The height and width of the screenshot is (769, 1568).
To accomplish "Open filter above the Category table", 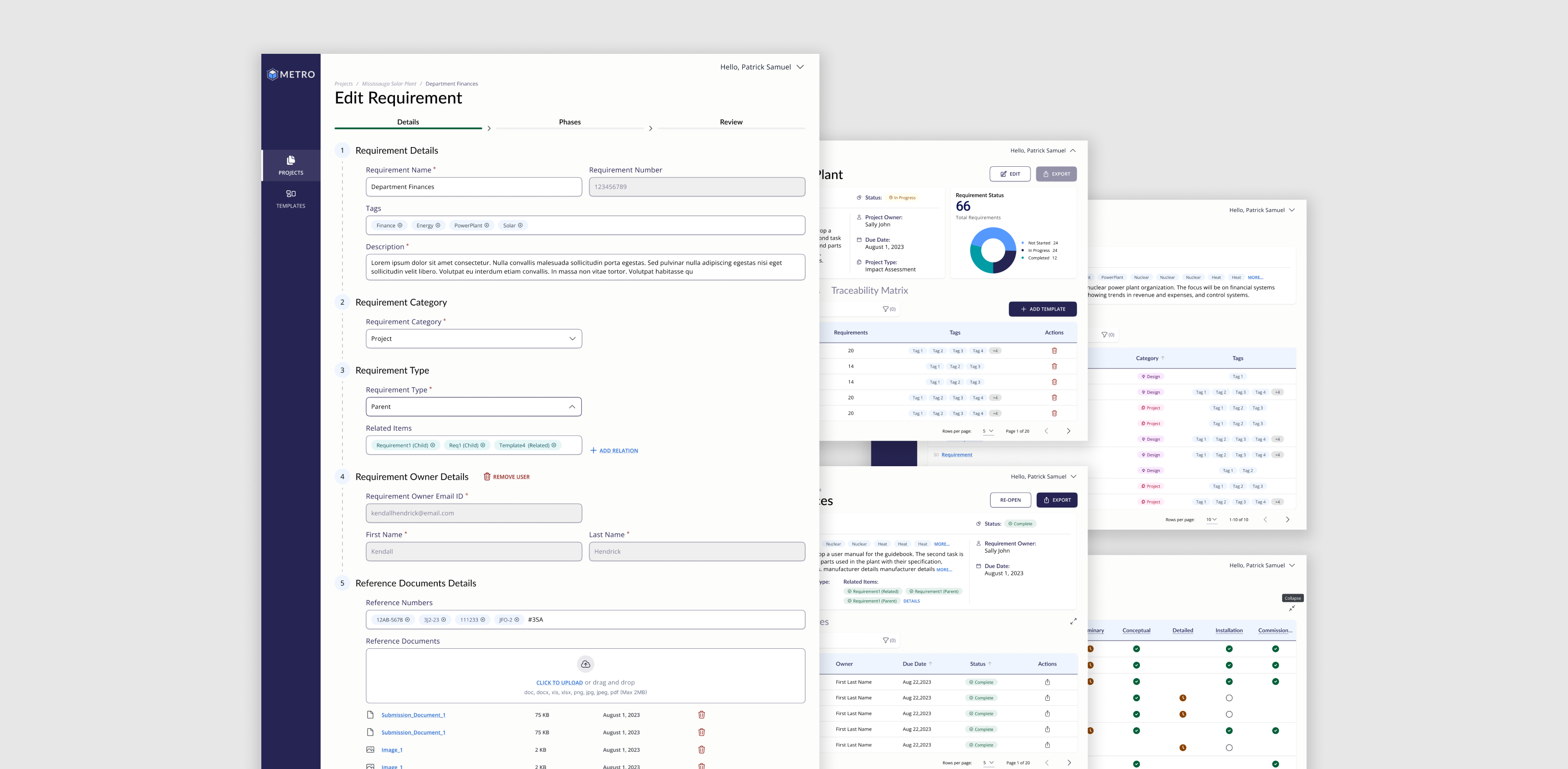I will 1108,335.
